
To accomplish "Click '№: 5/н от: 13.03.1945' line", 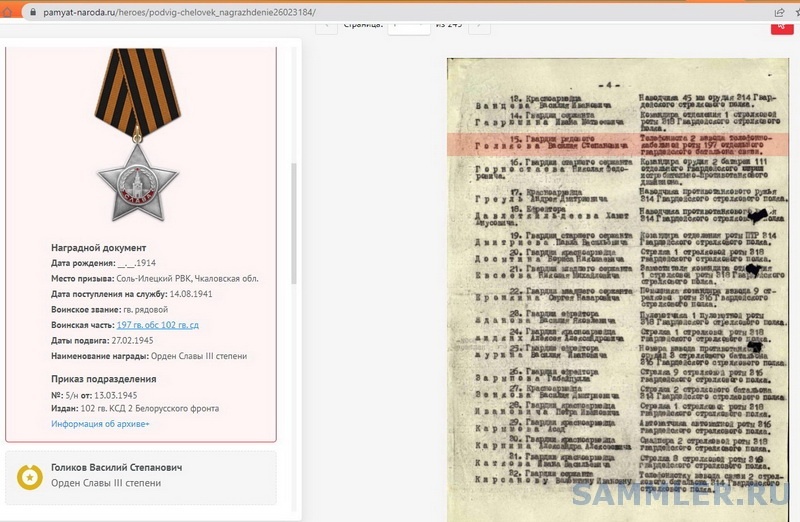I will 94,395.
